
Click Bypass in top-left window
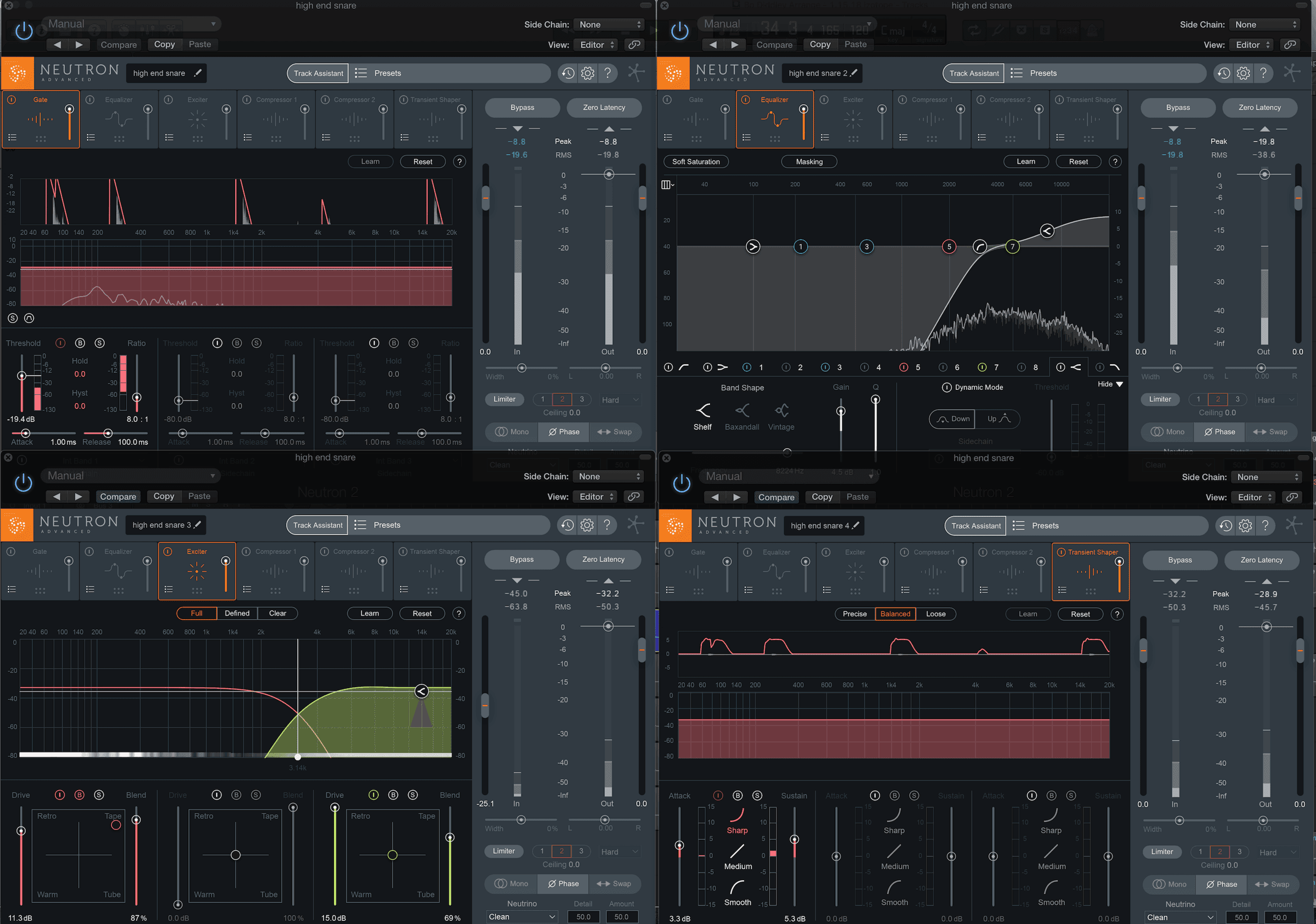point(522,108)
